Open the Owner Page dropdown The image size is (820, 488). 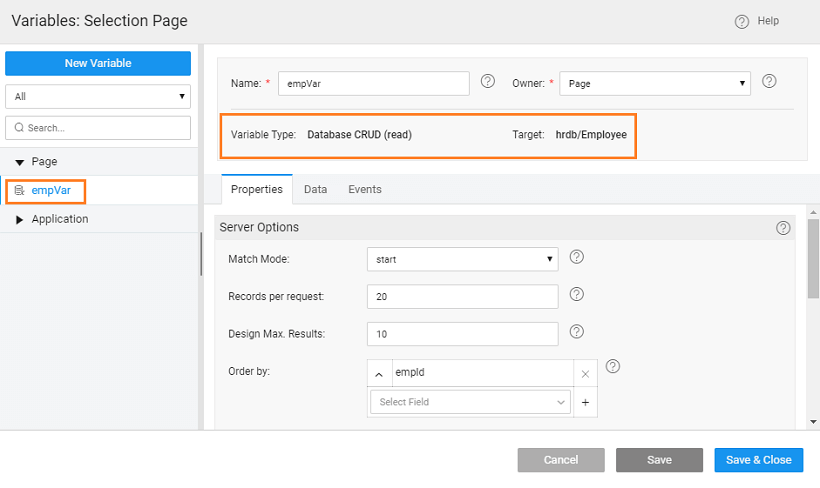[655, 84]
